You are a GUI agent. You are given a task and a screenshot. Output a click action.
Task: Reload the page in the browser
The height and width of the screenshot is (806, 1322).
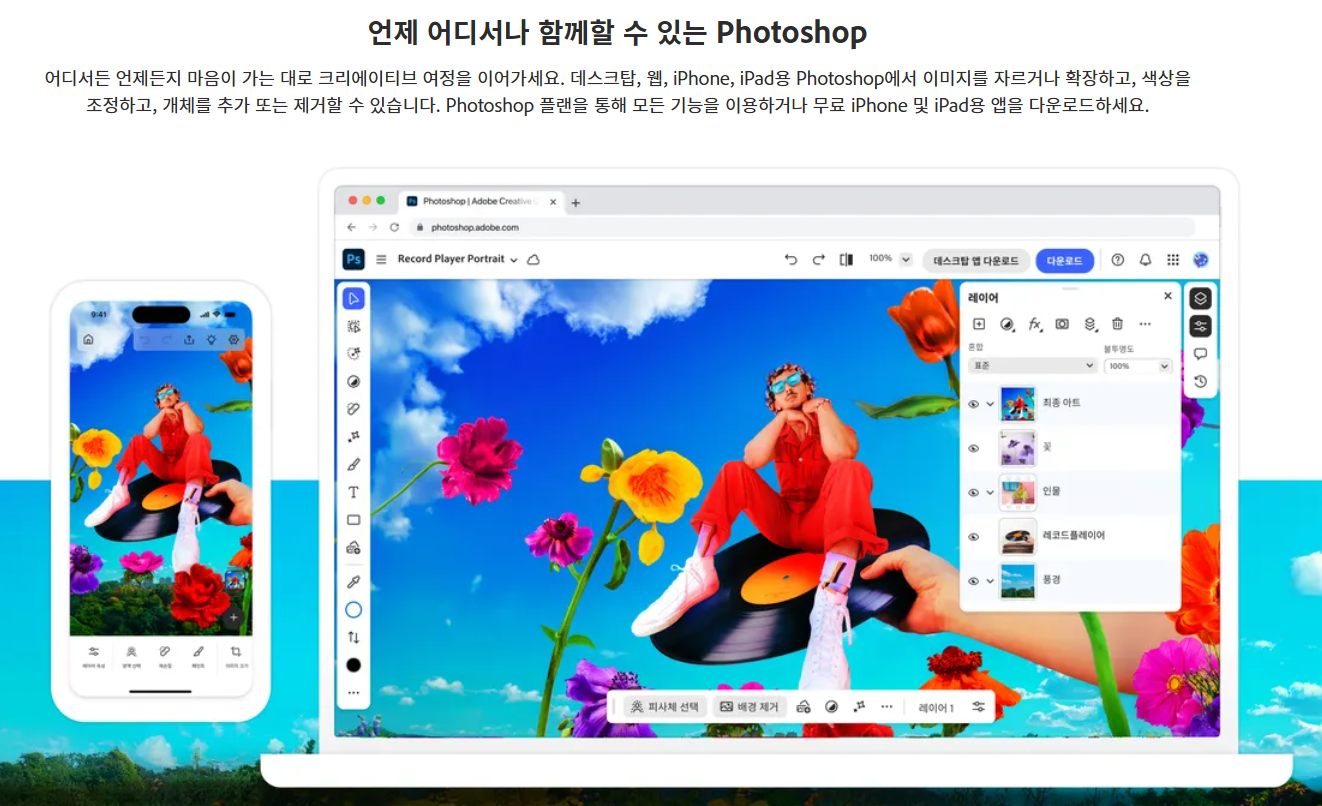tap(394, 227)
